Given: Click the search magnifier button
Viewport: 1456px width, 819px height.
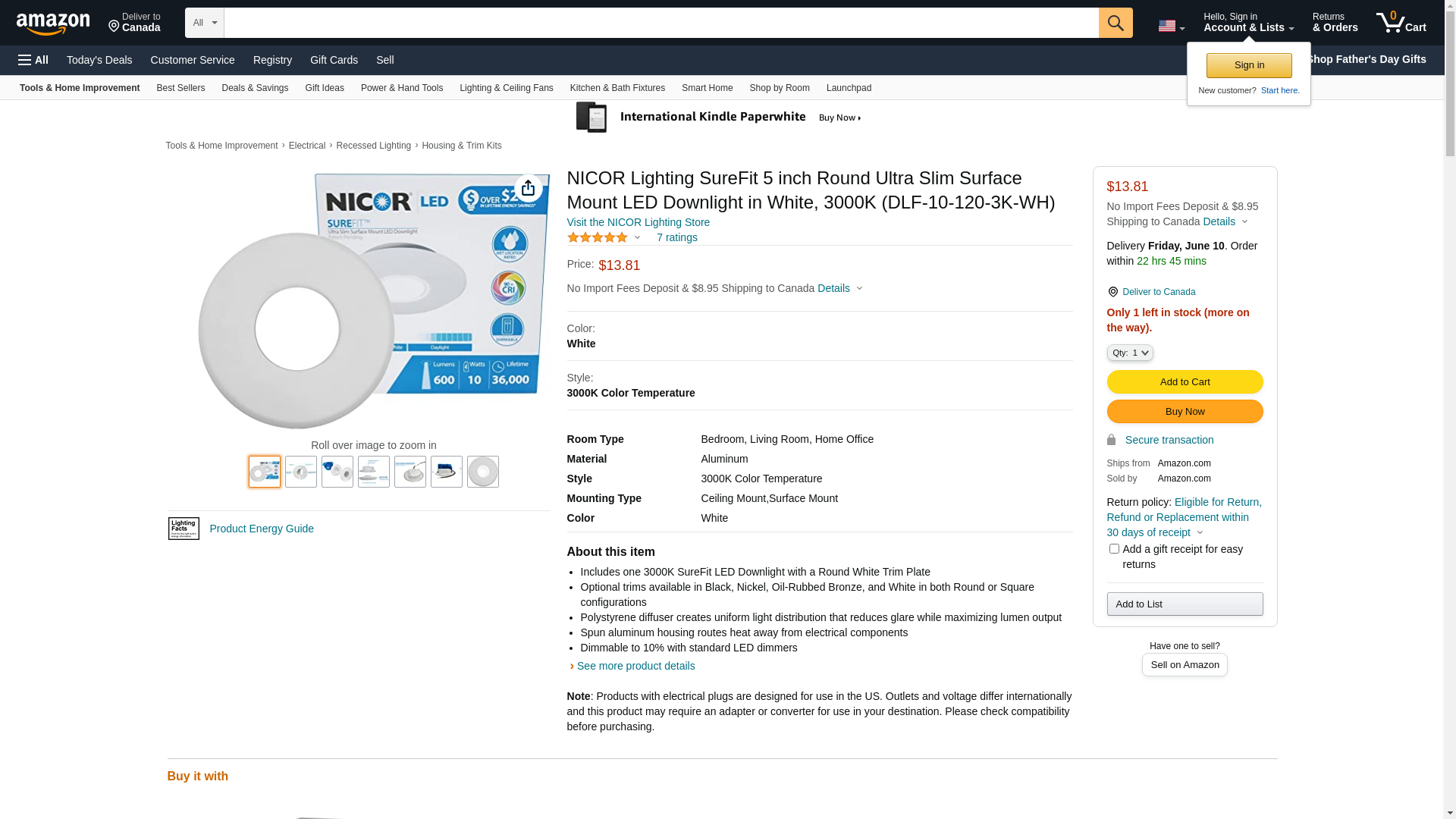Looking at the screenshot, I should (x=1115, y=23).
